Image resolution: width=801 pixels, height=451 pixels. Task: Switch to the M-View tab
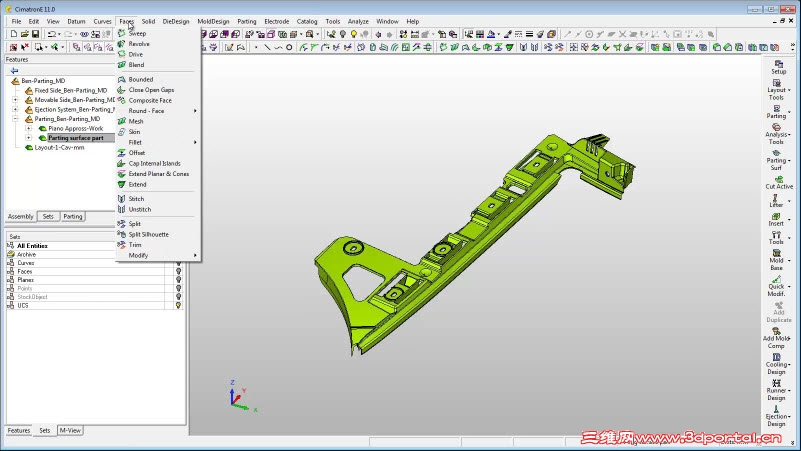point(70,431)
